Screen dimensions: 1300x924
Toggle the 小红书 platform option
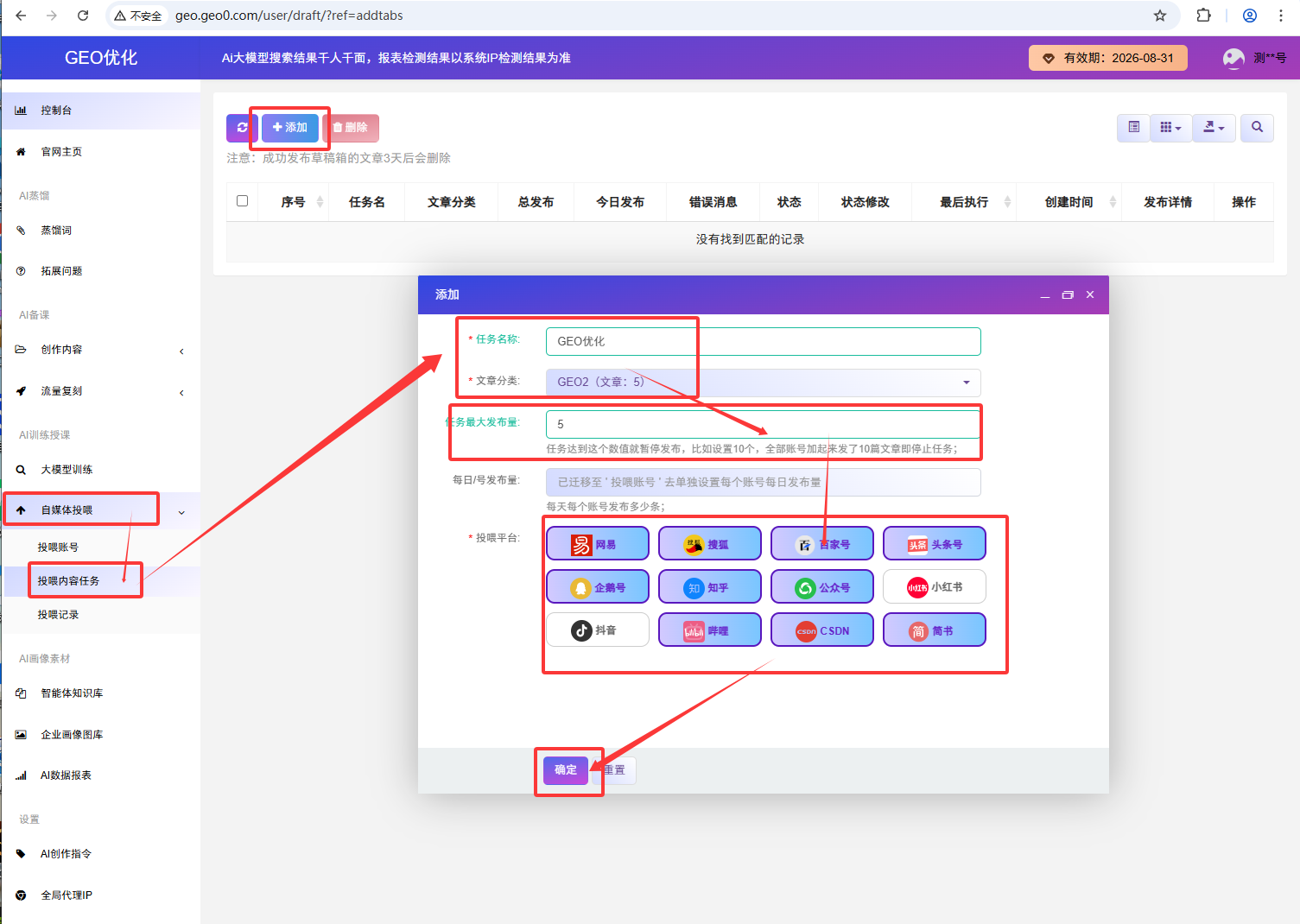coord(934,587)
